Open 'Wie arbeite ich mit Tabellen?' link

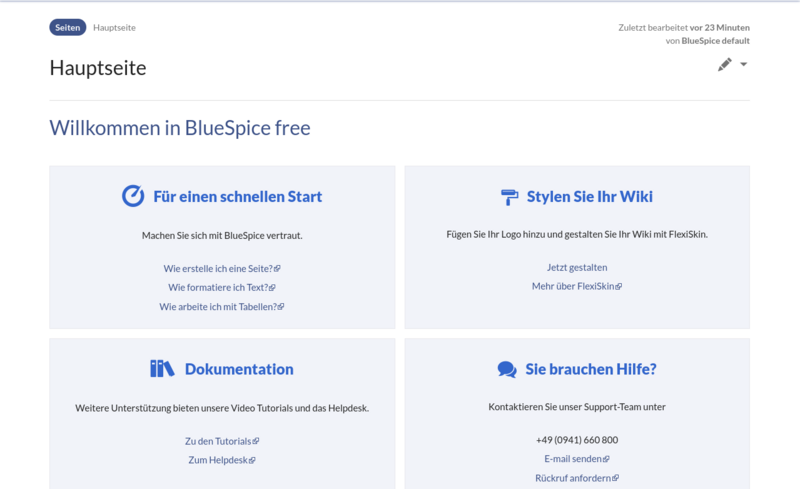[x=218, y=306]
